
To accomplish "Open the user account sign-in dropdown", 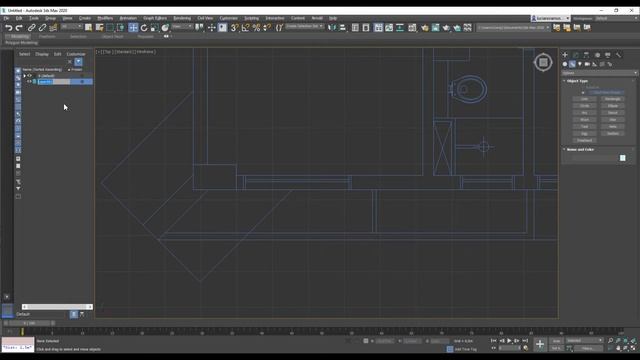I will (550, 18).
